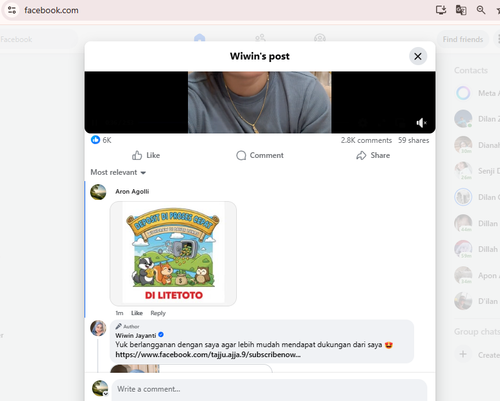Viewport: 500px width, 401px height.
Task: Click the verified badge next to Wiwin Jayanti
Action: click(x=161, y=335)
